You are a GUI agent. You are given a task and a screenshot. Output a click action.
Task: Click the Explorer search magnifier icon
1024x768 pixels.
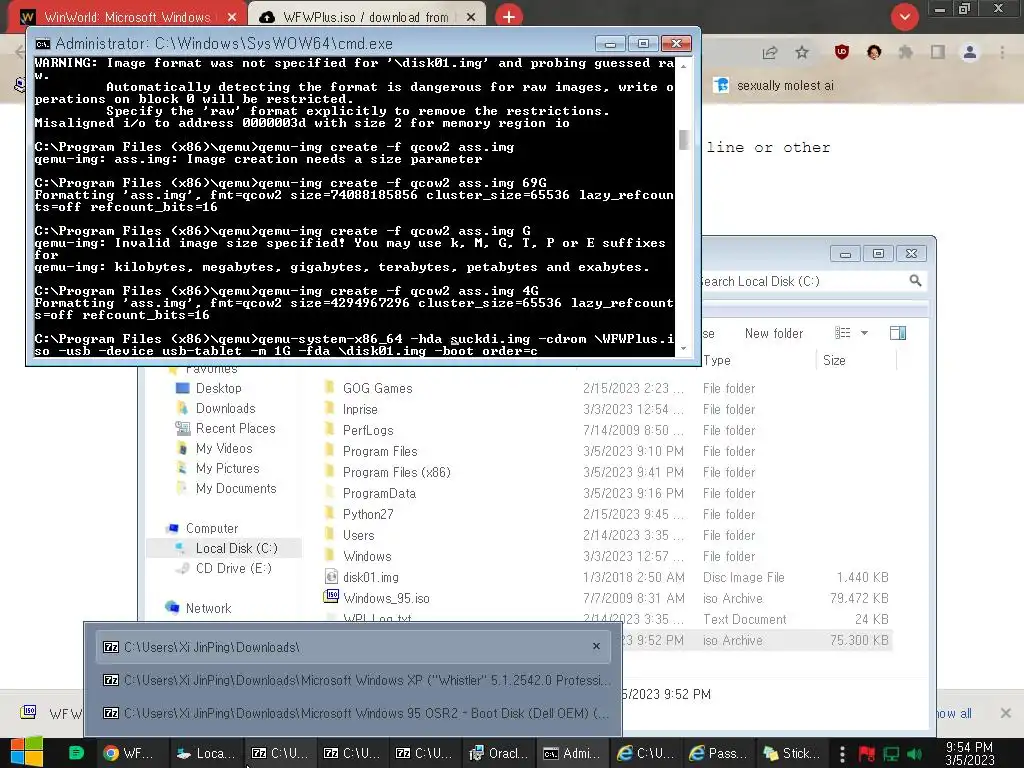click(916, 281)
